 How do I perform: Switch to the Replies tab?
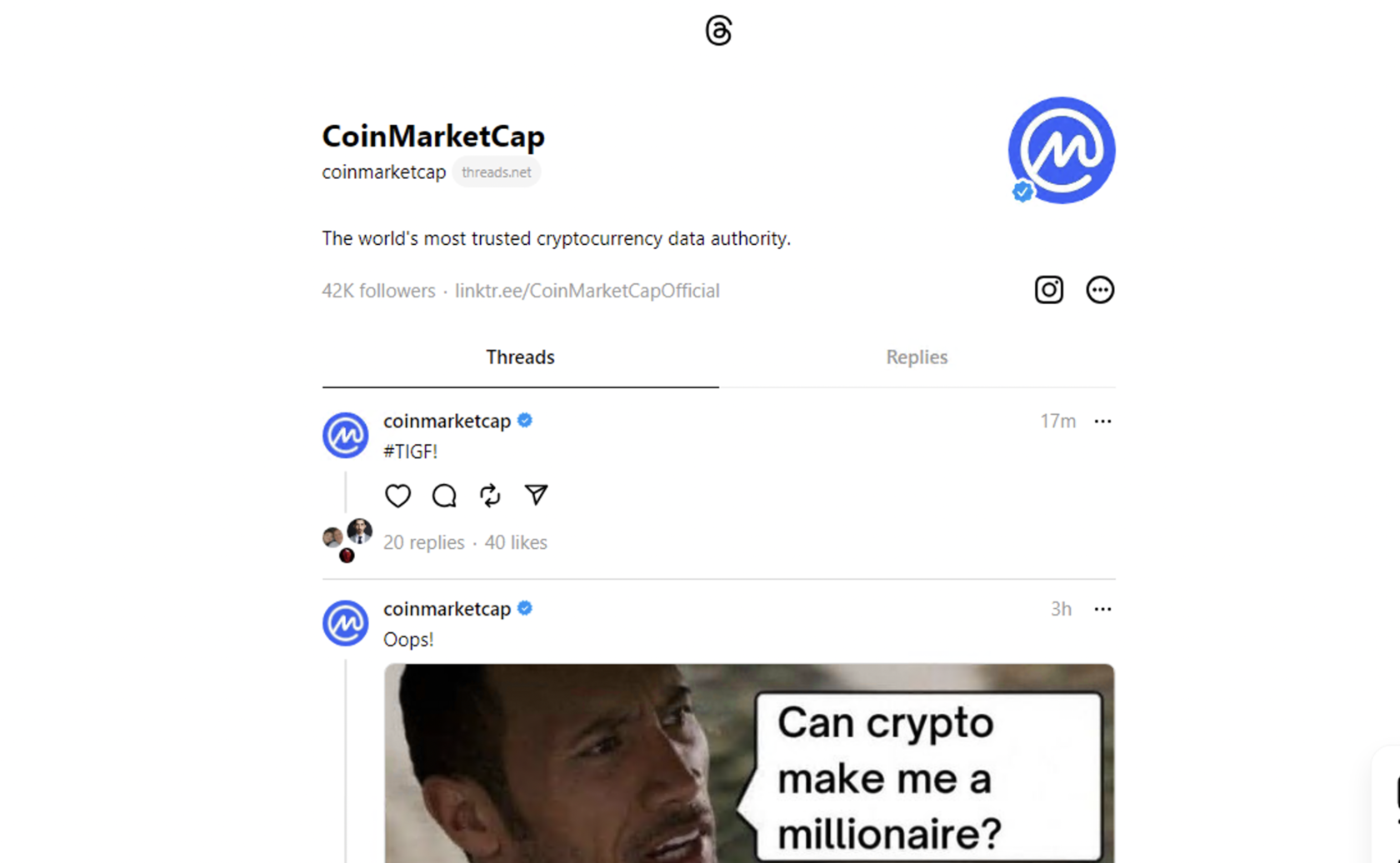pos(917,357)
